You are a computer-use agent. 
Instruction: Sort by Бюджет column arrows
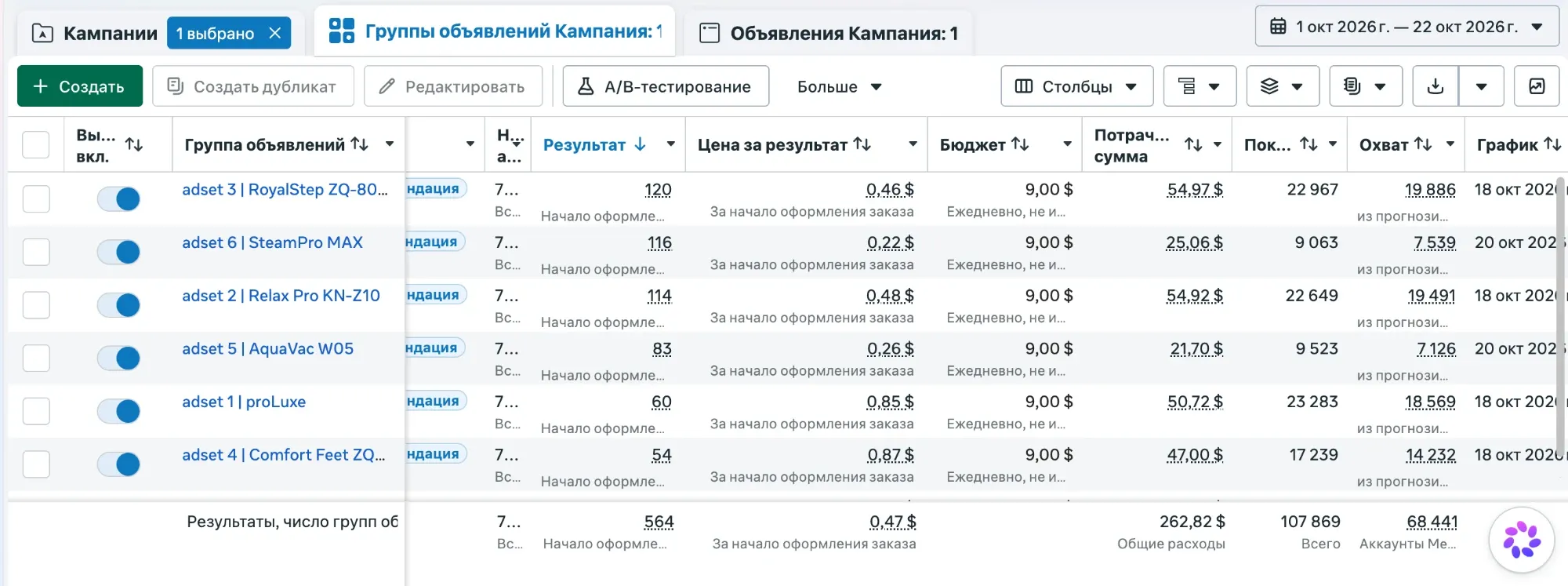click(1020, 144)
